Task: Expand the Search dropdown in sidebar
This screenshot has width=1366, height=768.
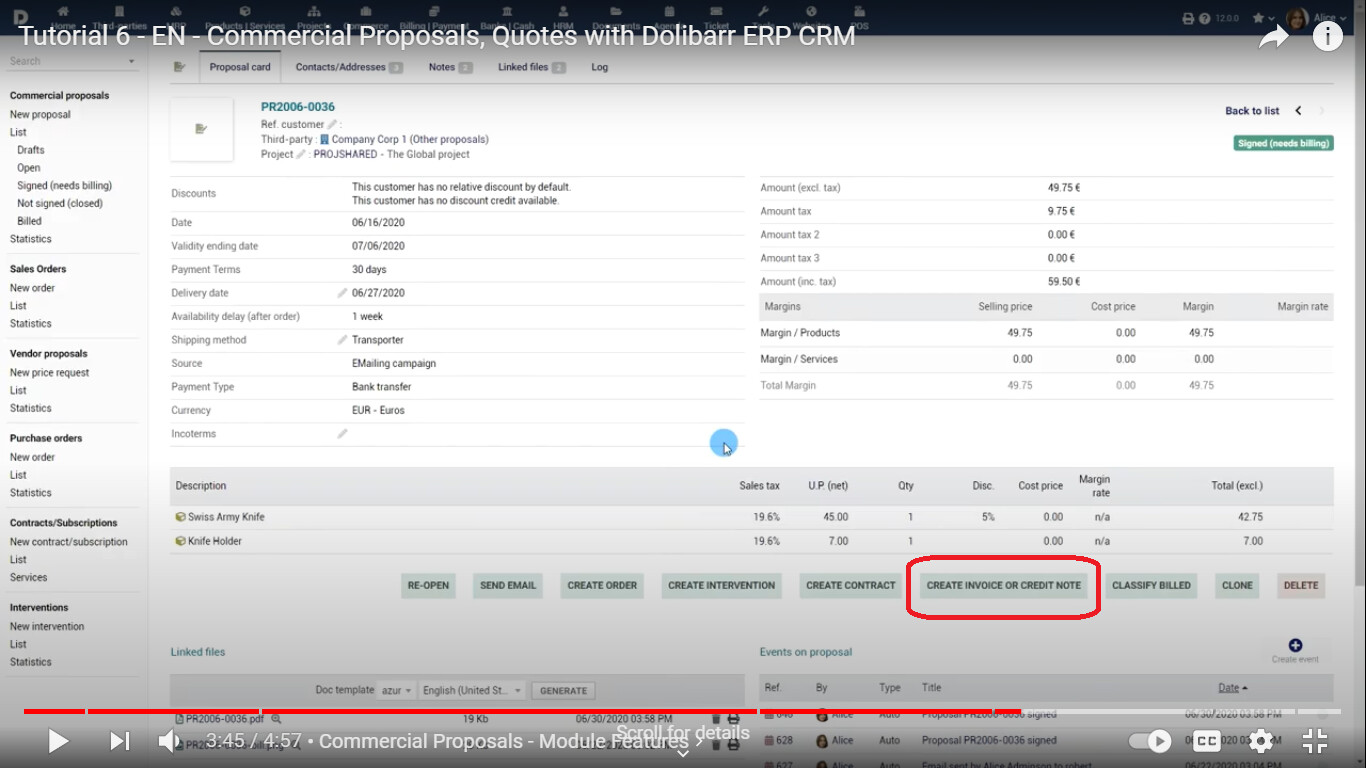Action: (131, 62)
